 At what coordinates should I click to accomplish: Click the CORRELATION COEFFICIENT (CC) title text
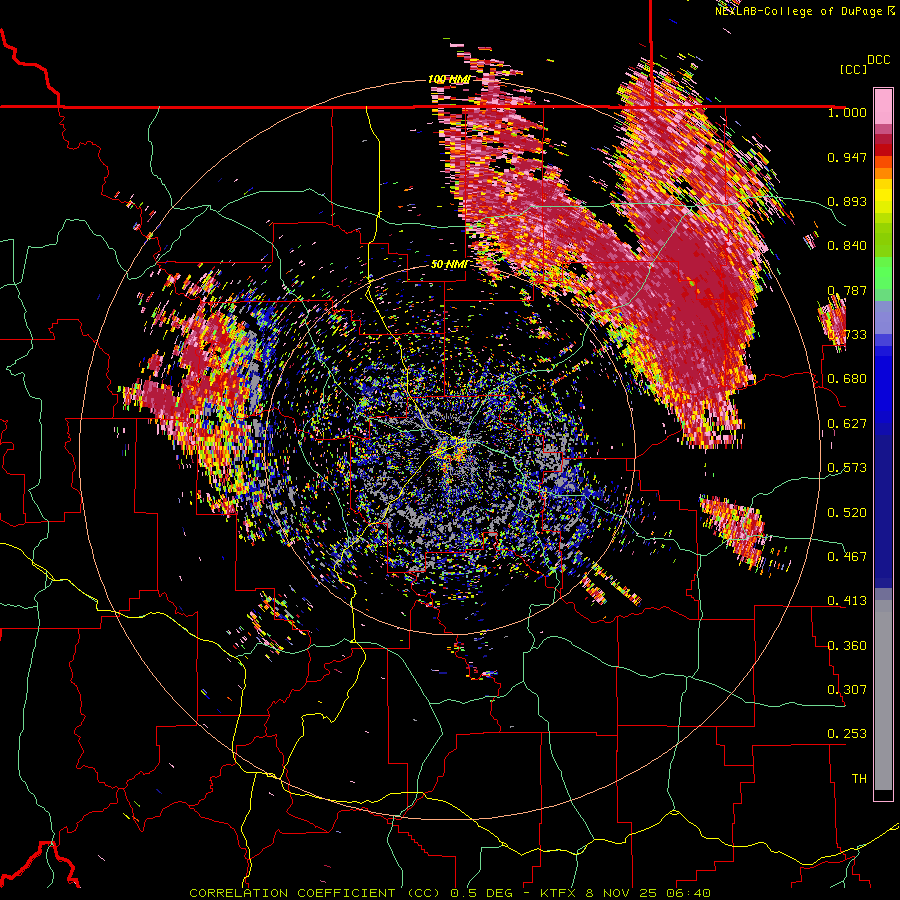coord(315,893)
